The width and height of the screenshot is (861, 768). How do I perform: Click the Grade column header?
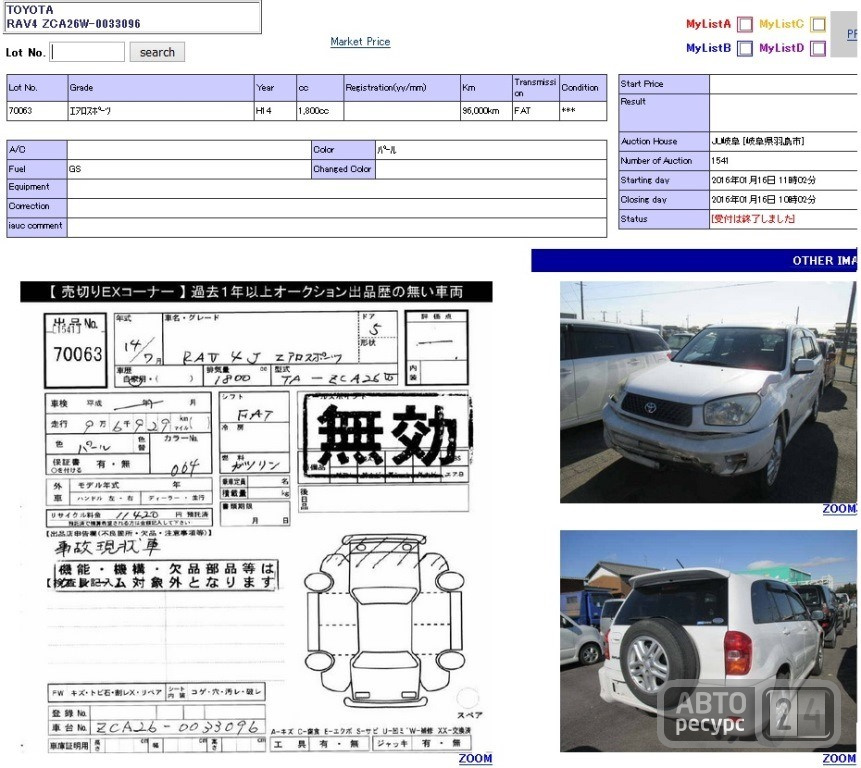[x=161, y=88]
